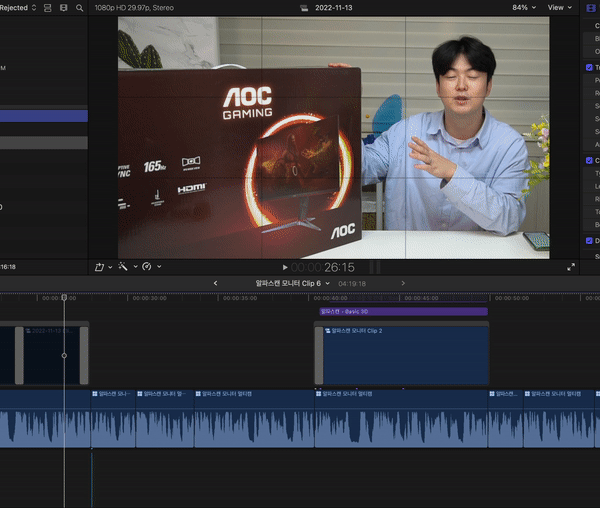Toggle the audio meters beside the timecode
This screenshot has height=508, width=600.
tap(374, 267)
